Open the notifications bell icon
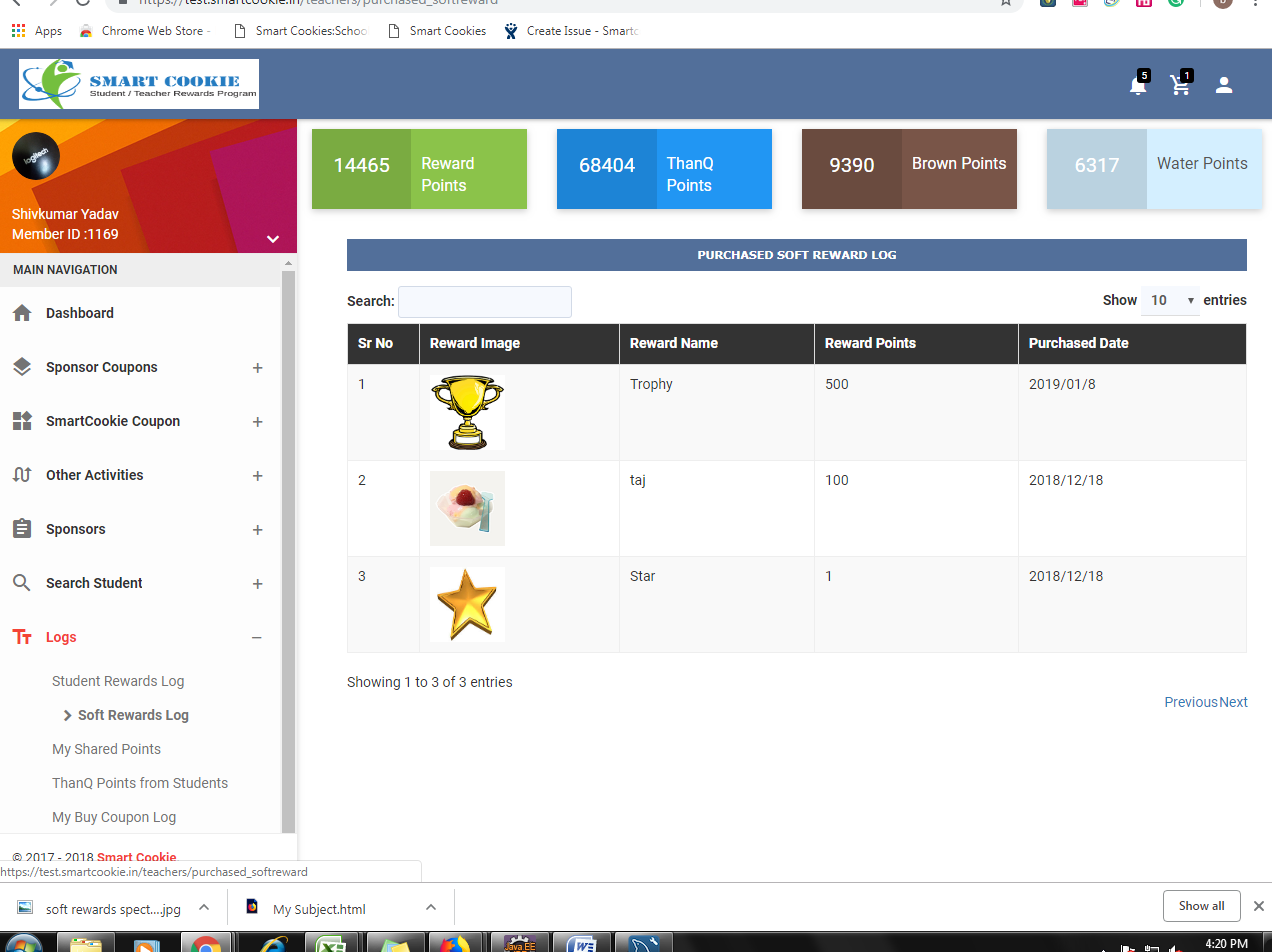Screen dimensions: 1272x952 [1137, 86]
